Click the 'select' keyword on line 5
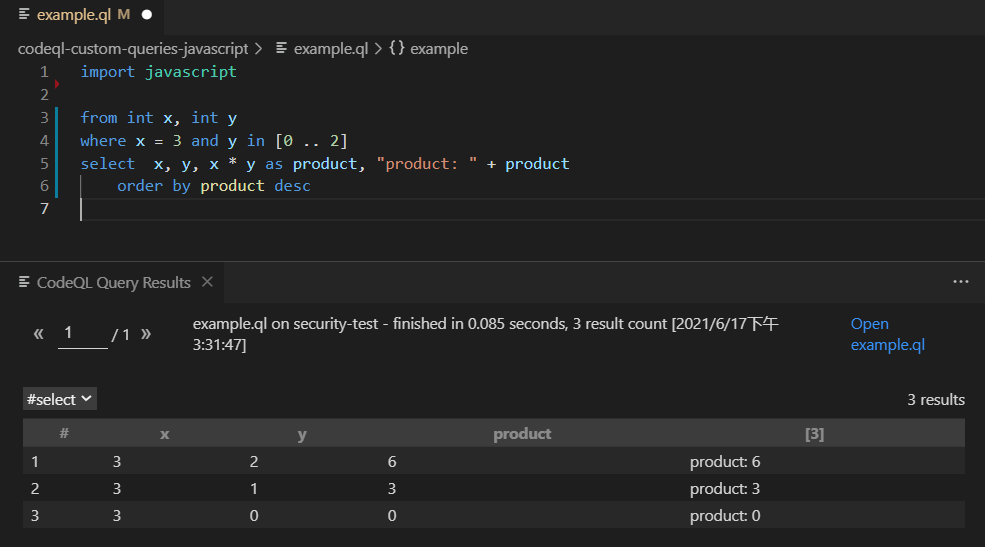Viewport: 985px width, 547px height. pos(107,164)
